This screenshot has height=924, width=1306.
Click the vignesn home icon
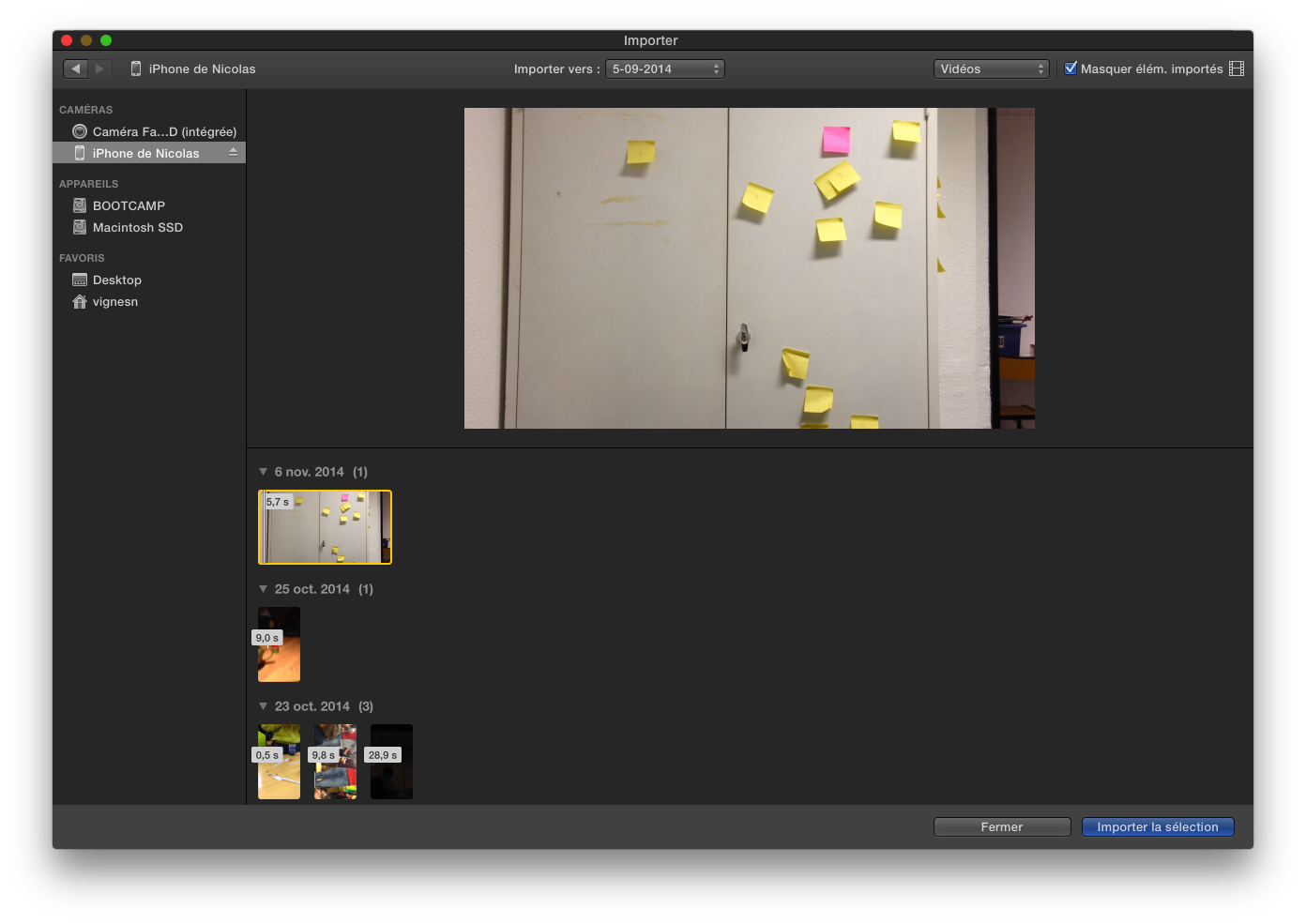(80, 301)
